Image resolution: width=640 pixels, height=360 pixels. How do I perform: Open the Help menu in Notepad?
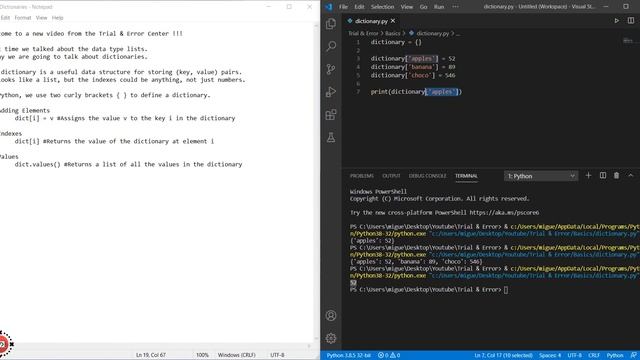(x=58, y=18)
